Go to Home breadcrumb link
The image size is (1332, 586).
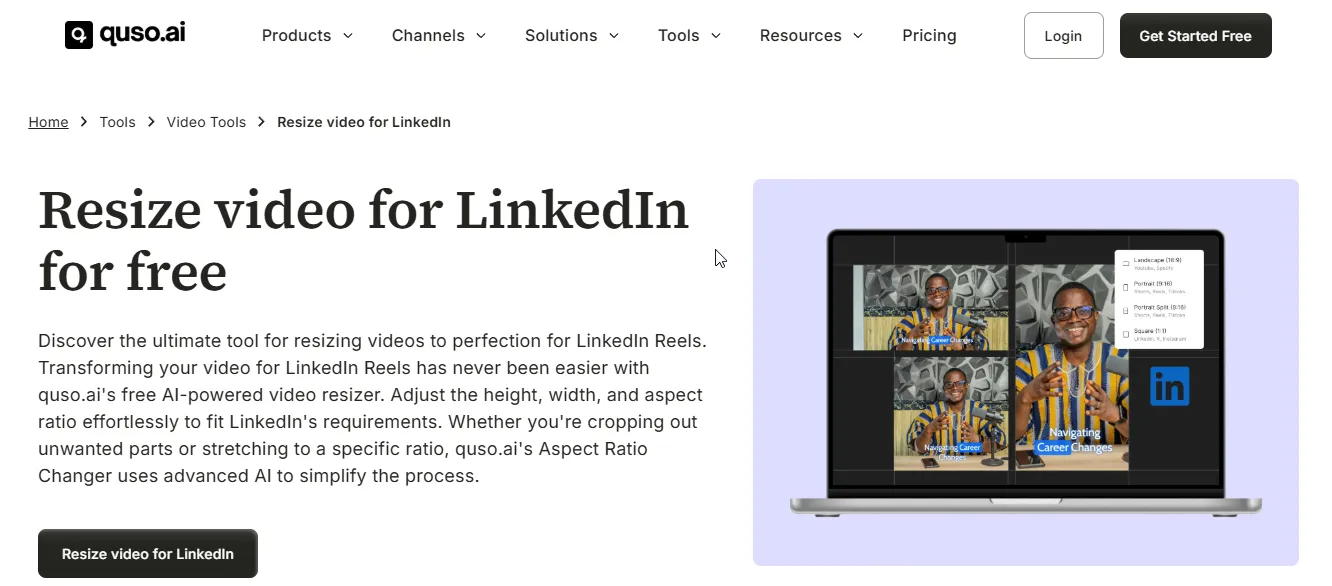(x=48, y=122)
